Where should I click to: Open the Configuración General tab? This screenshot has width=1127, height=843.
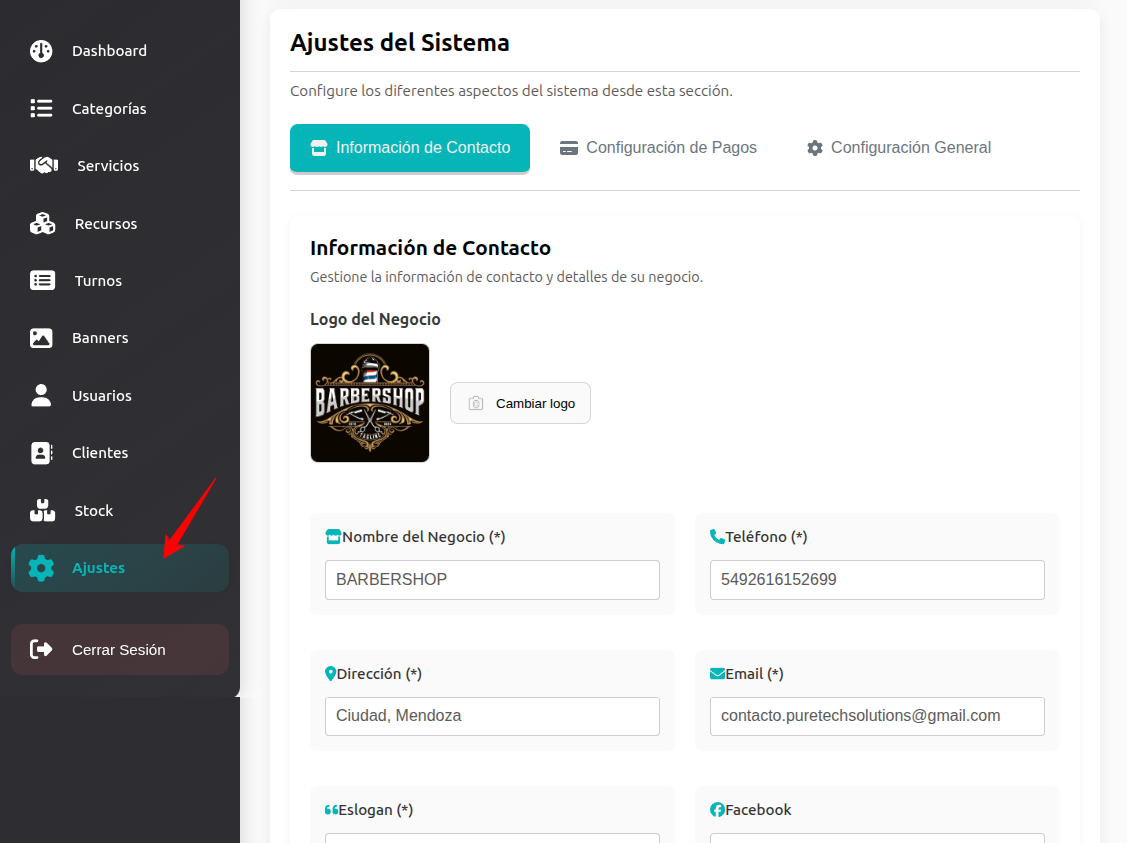(x=898, y=148)
